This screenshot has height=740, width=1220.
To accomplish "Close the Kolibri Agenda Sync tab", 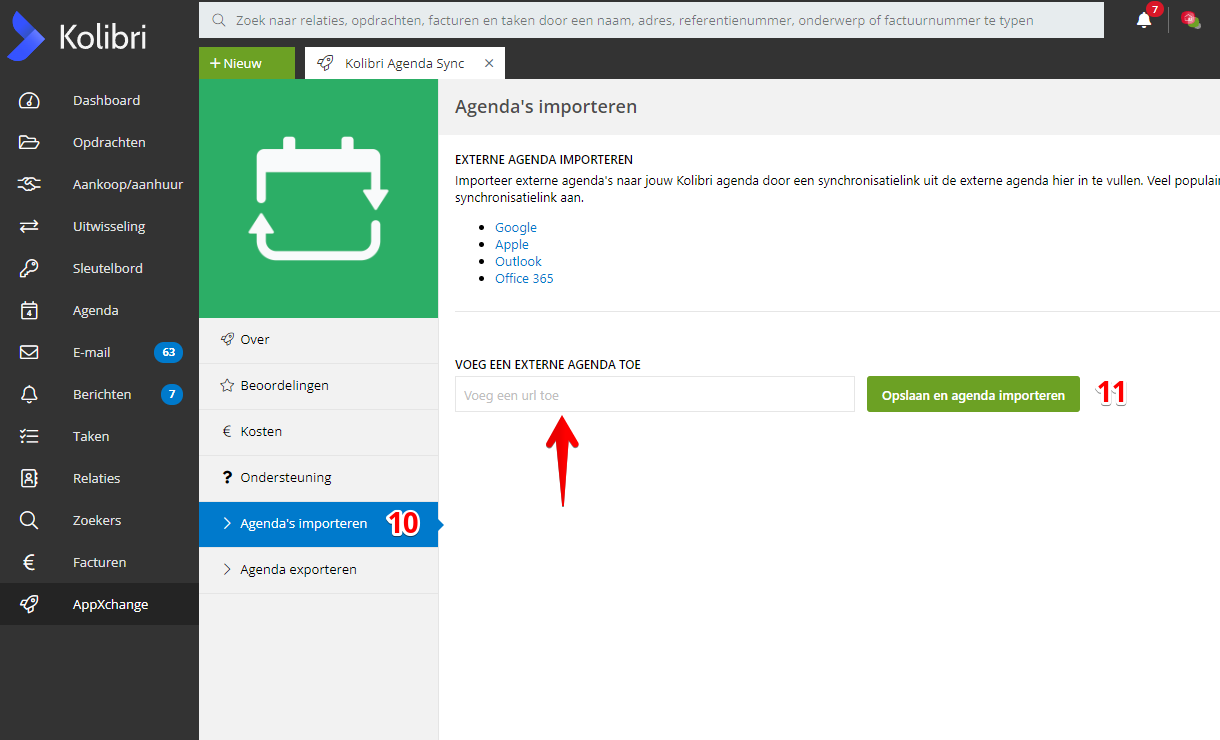I will click(x=489, y=63).
